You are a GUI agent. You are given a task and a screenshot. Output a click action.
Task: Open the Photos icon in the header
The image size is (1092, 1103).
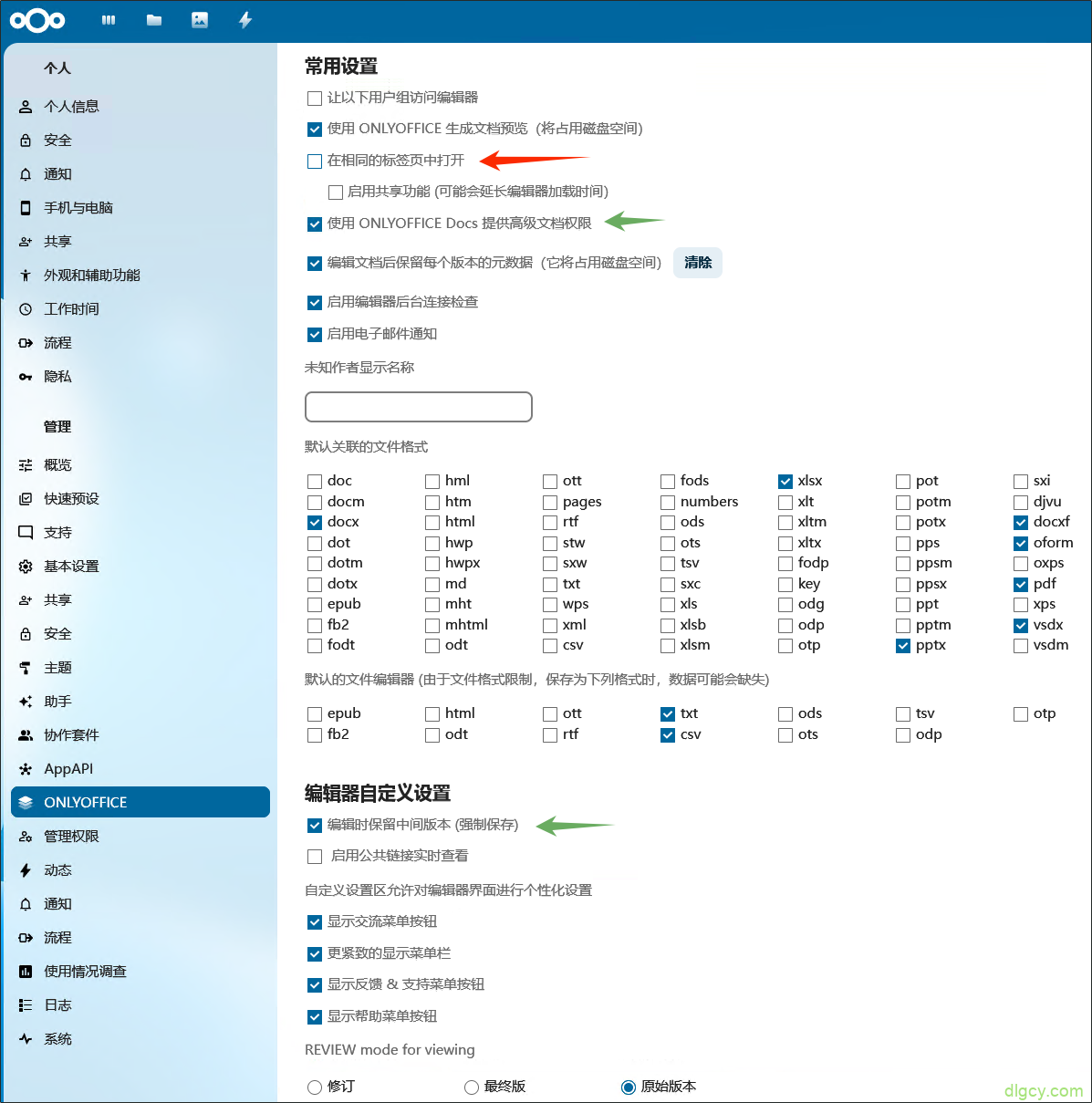(200, 20)
